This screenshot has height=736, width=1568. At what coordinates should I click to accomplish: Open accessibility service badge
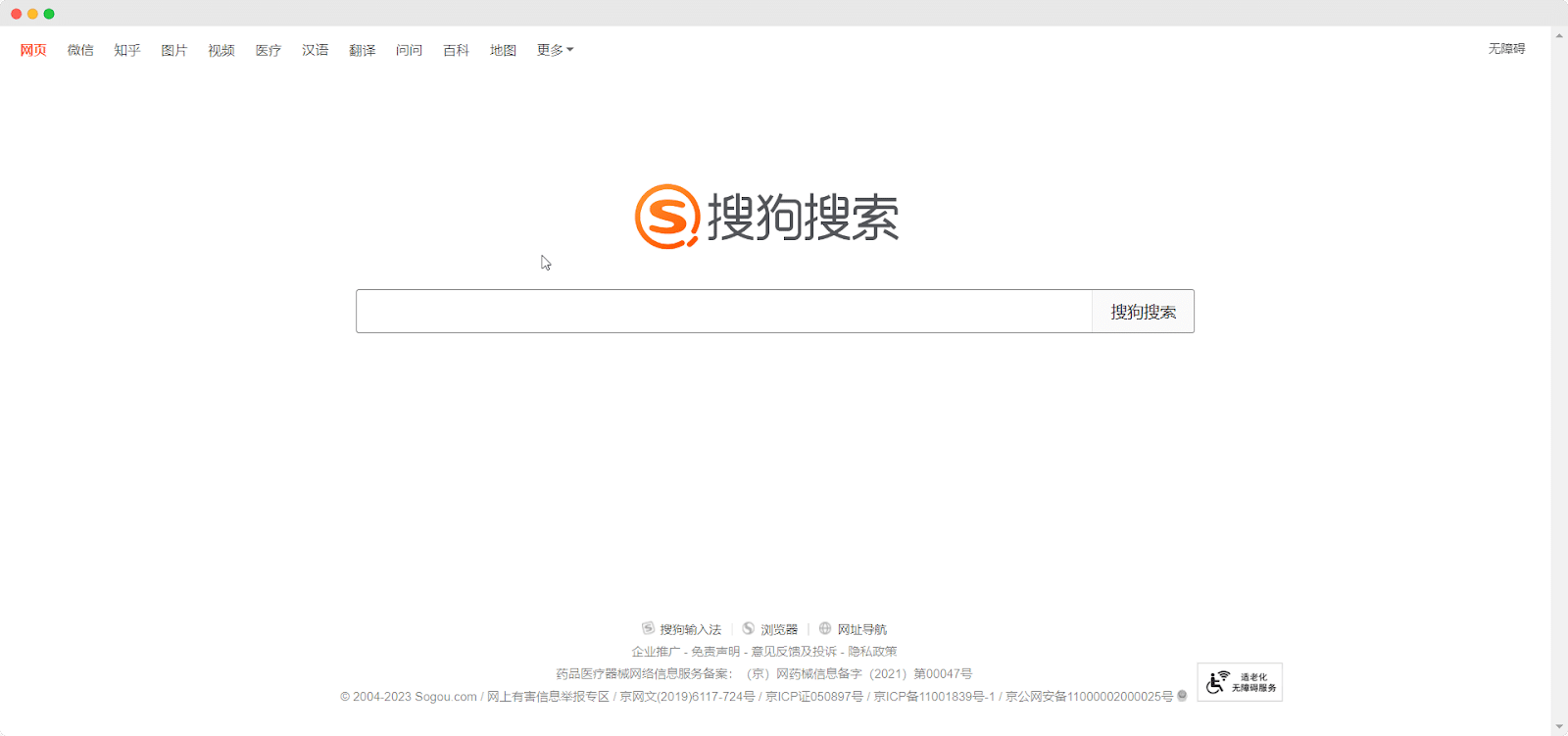pyautogui.click(x=1240, y=682)
